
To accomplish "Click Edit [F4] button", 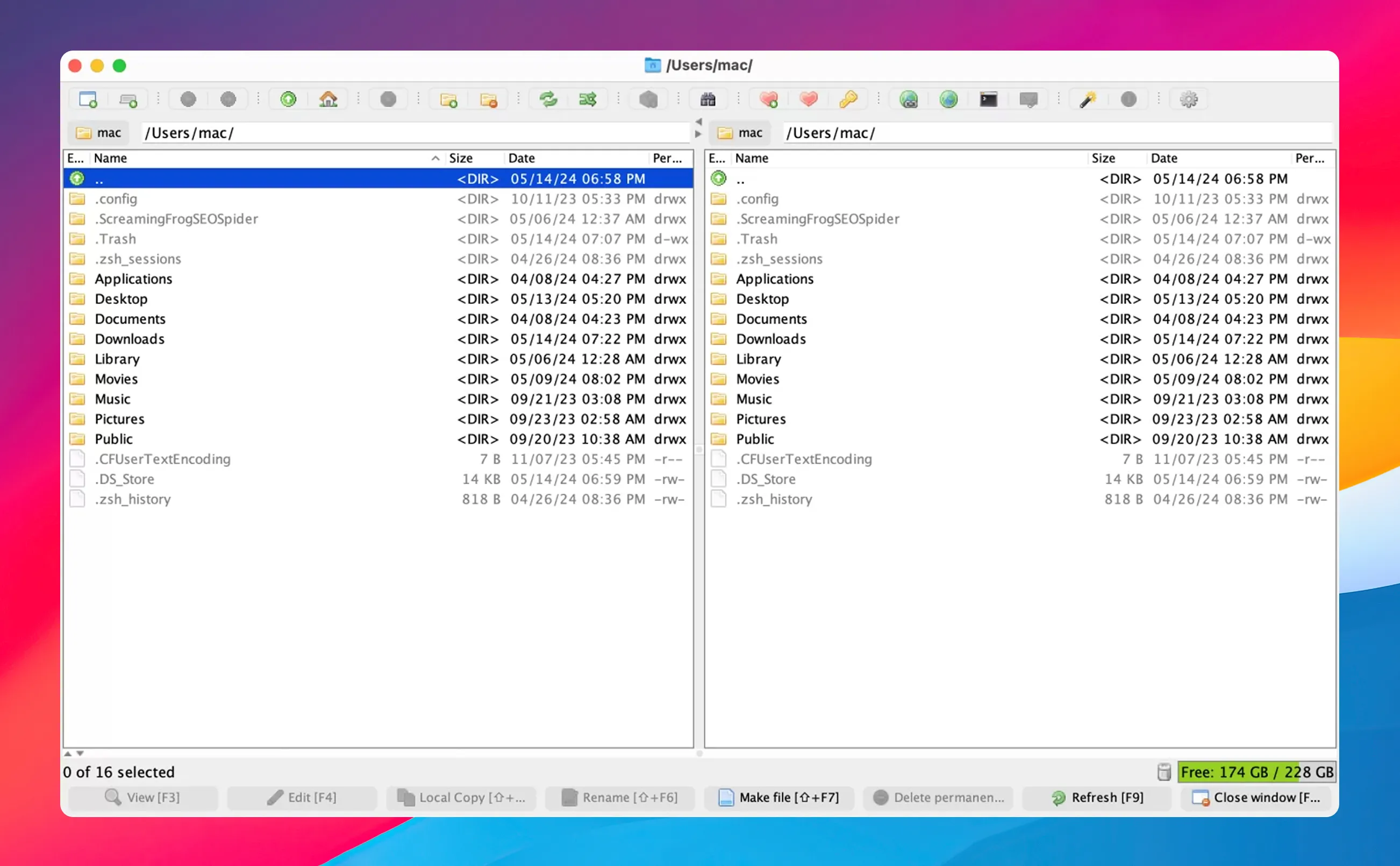I will pos(302,797).
